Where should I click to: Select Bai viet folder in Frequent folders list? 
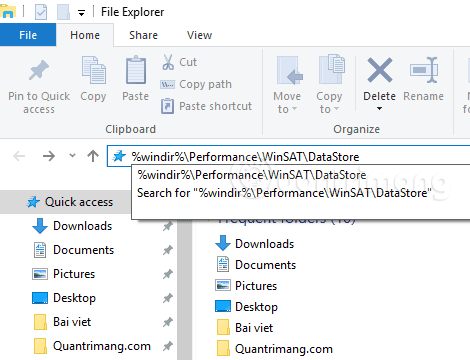(x=245, y=328)
